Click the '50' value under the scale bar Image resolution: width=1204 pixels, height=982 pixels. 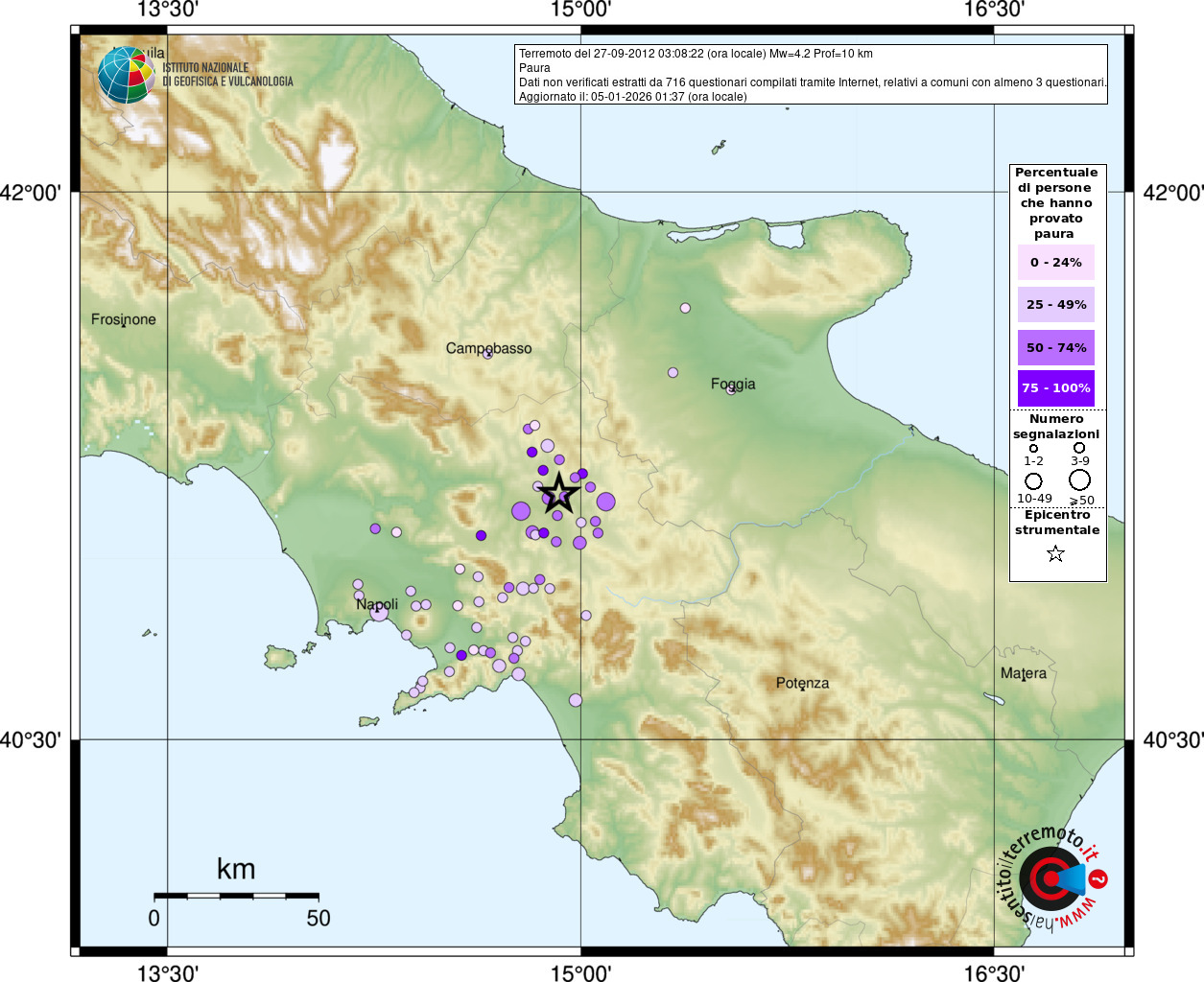click(319, 919)
